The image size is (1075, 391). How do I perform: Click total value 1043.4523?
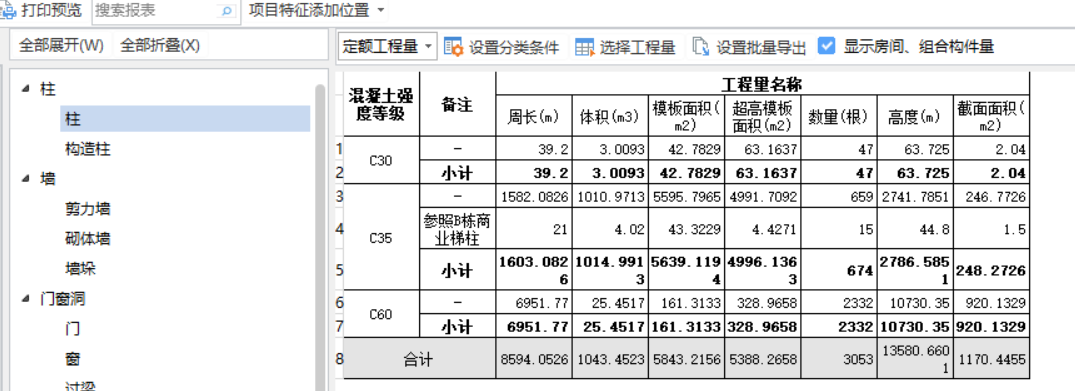pyautogui.click(x=610, y=358)
